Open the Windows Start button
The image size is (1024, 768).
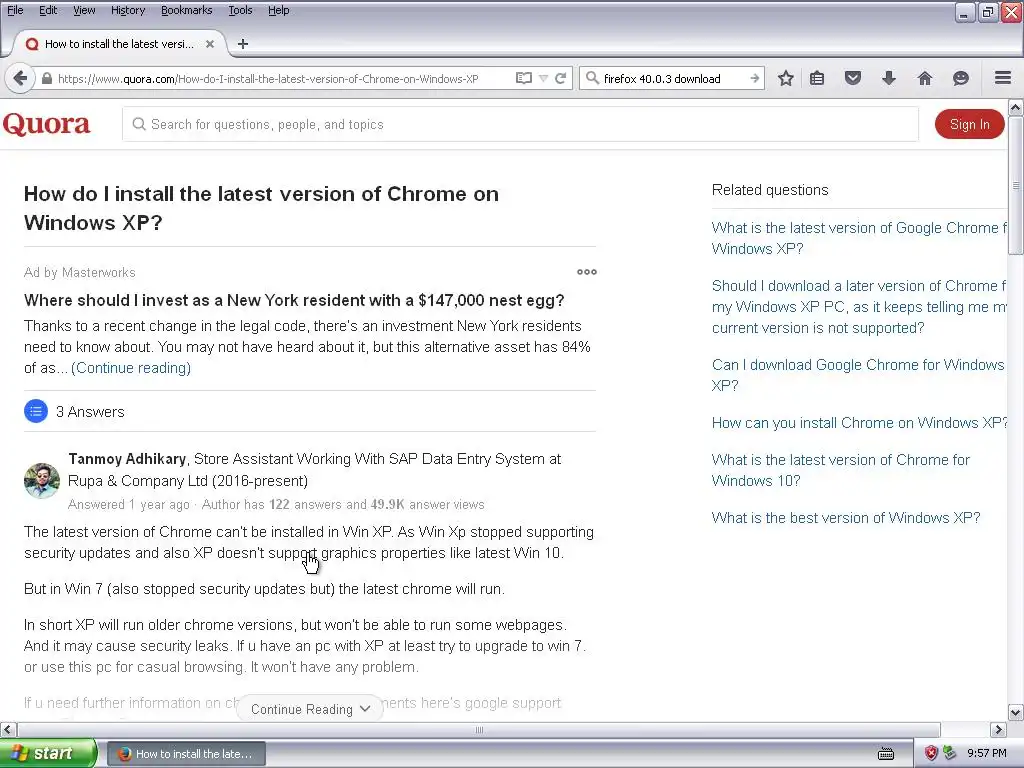point(48,753)
